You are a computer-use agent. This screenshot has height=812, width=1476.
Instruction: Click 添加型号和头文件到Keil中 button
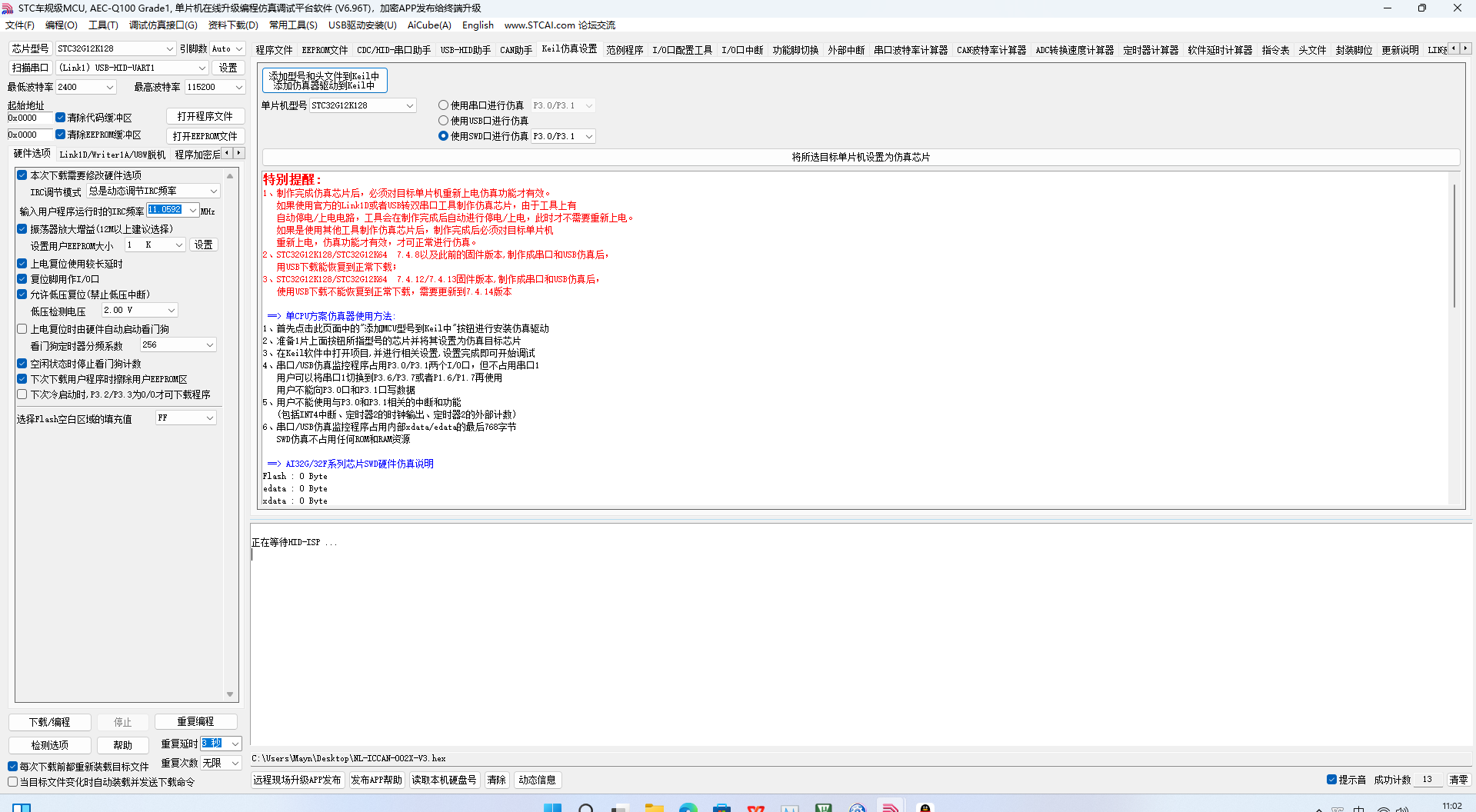click(325, 80)
